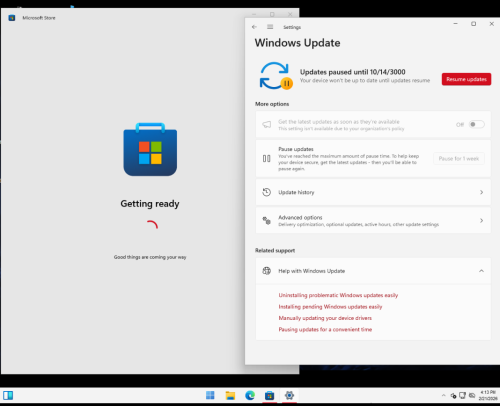500x406 pixels.
Task: Switch to Microsoft Store taskbar icon
Action: 269,395
